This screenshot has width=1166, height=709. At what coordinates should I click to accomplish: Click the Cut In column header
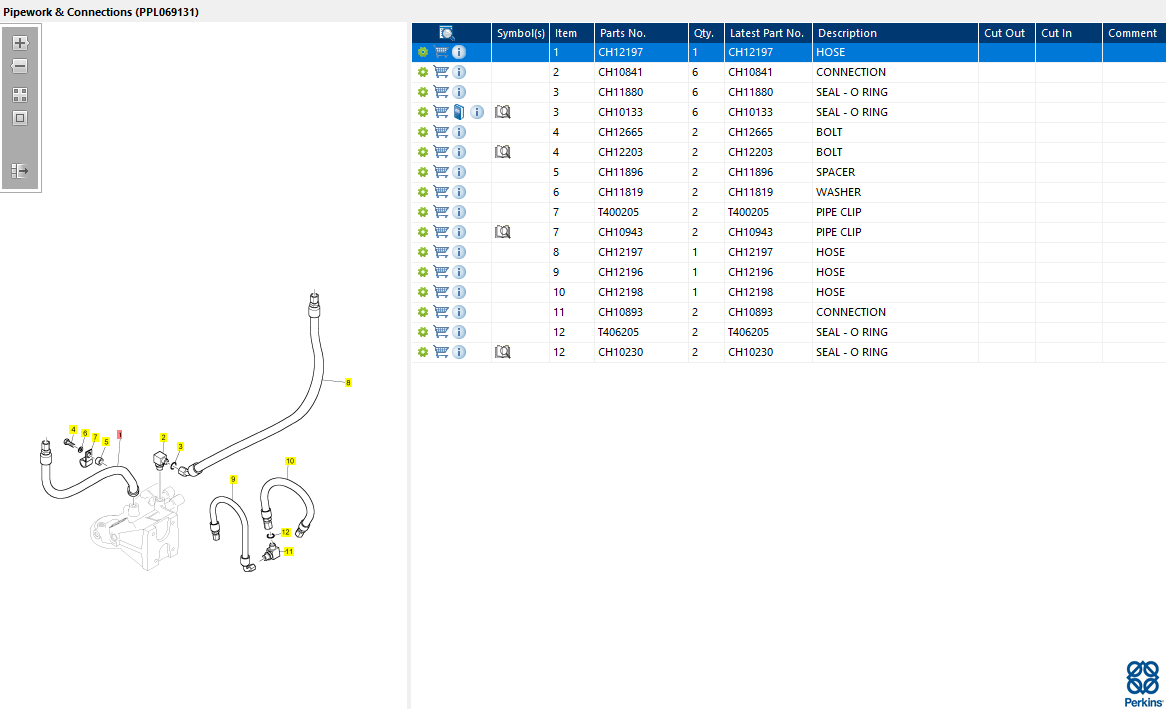tap(1069, 33)
